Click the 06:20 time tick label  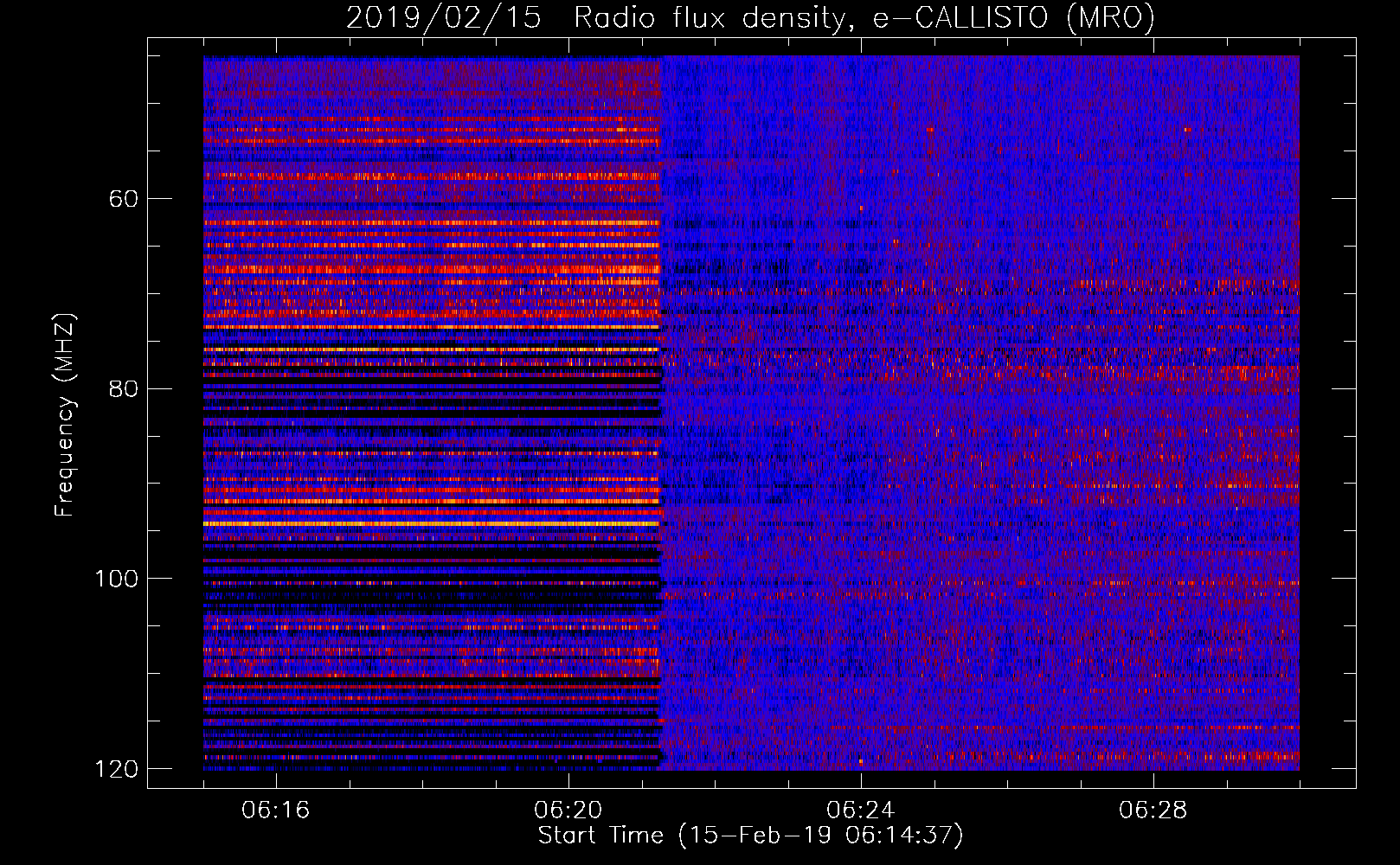[568, 811]
